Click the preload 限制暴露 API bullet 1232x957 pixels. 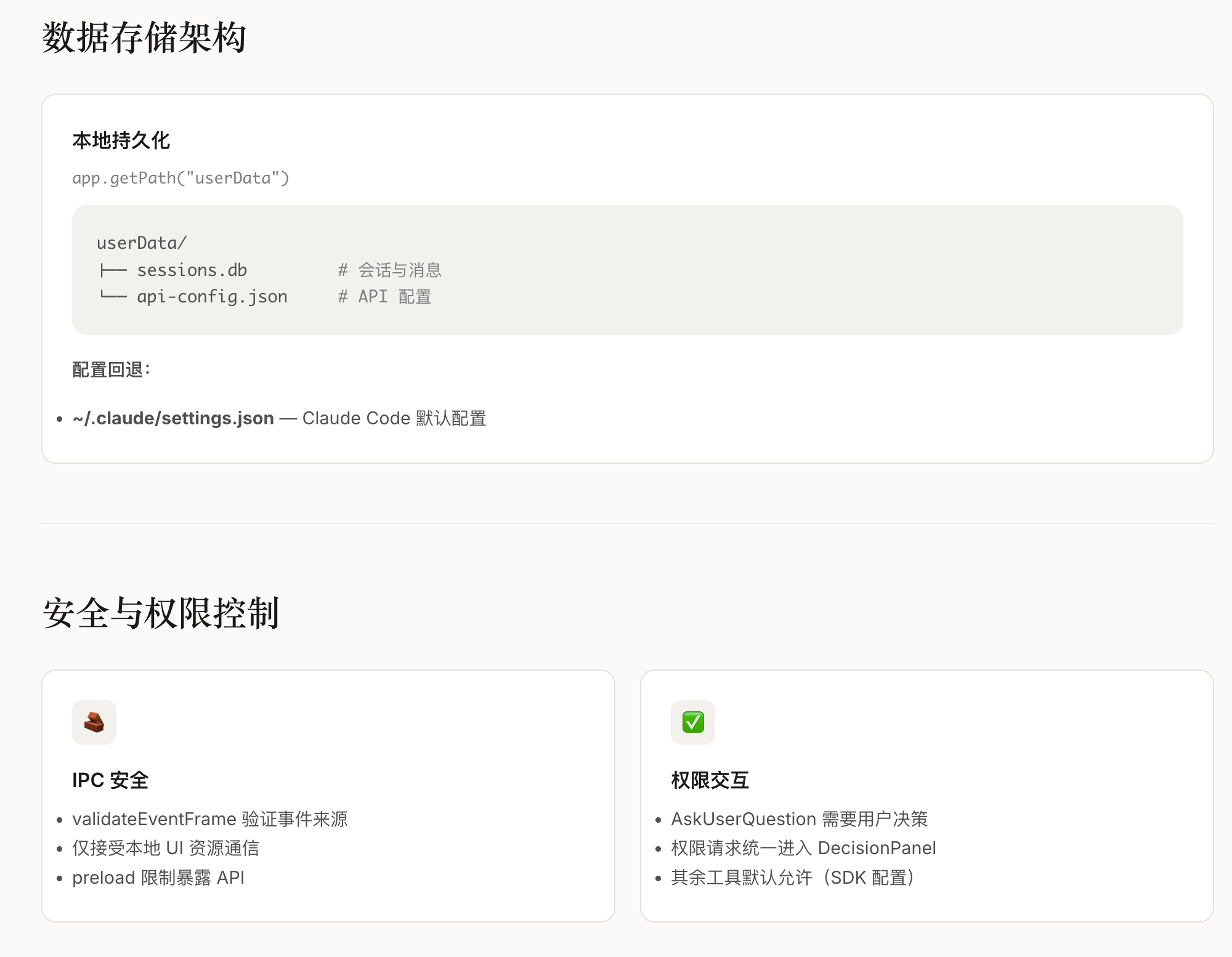[158, 878]
